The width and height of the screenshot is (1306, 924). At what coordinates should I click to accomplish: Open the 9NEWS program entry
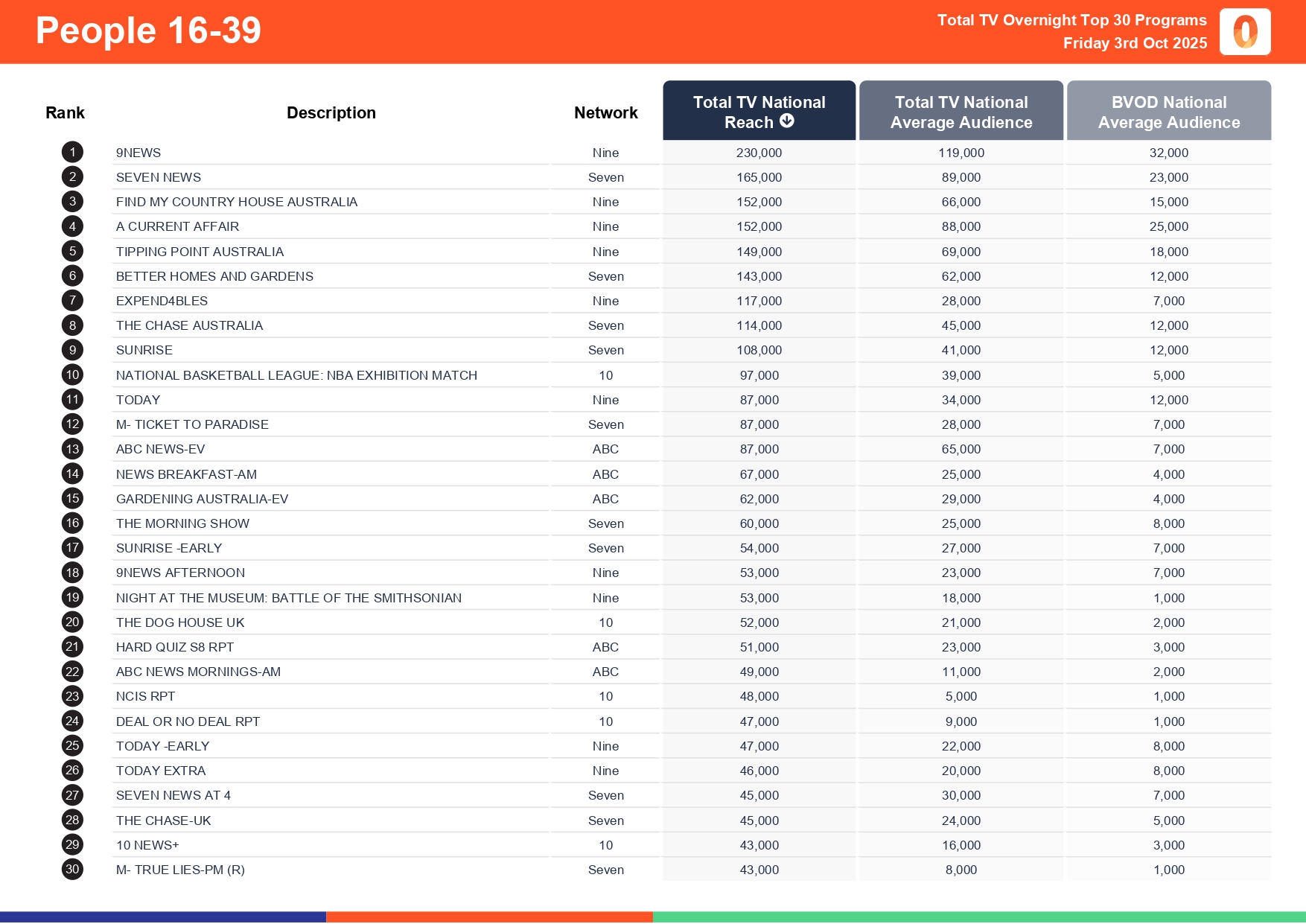[138, 152]
